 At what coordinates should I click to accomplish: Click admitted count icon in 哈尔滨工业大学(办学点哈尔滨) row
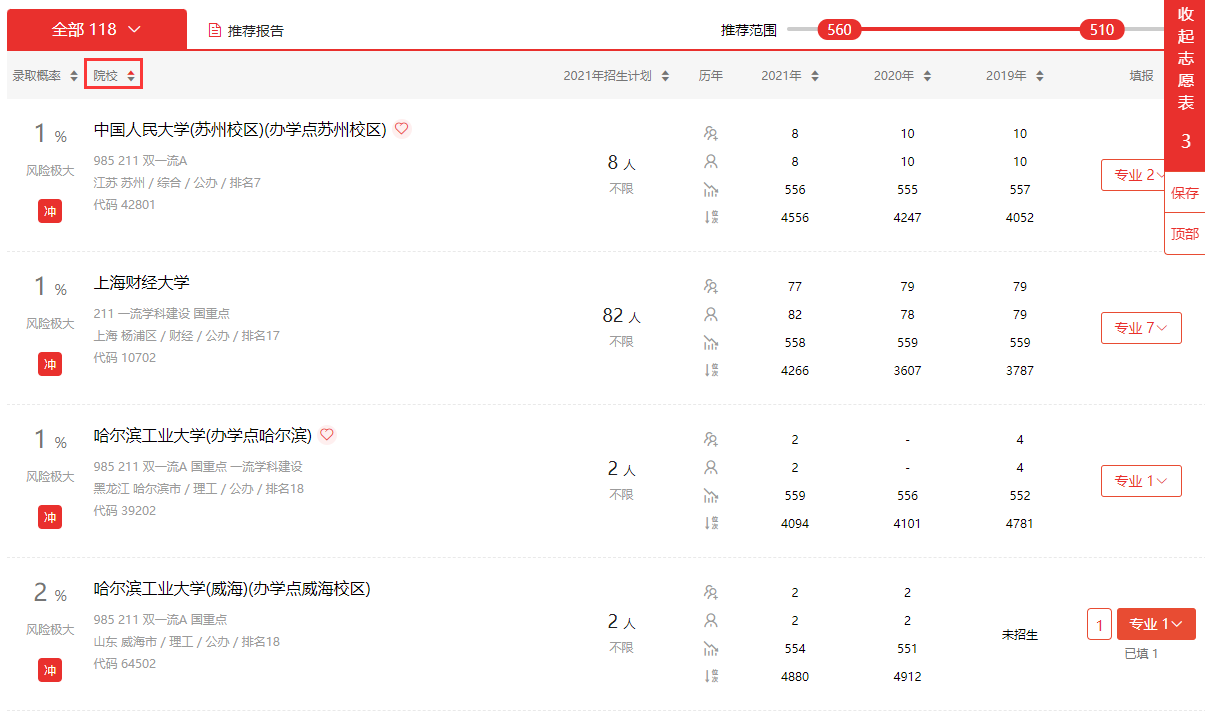711,467
